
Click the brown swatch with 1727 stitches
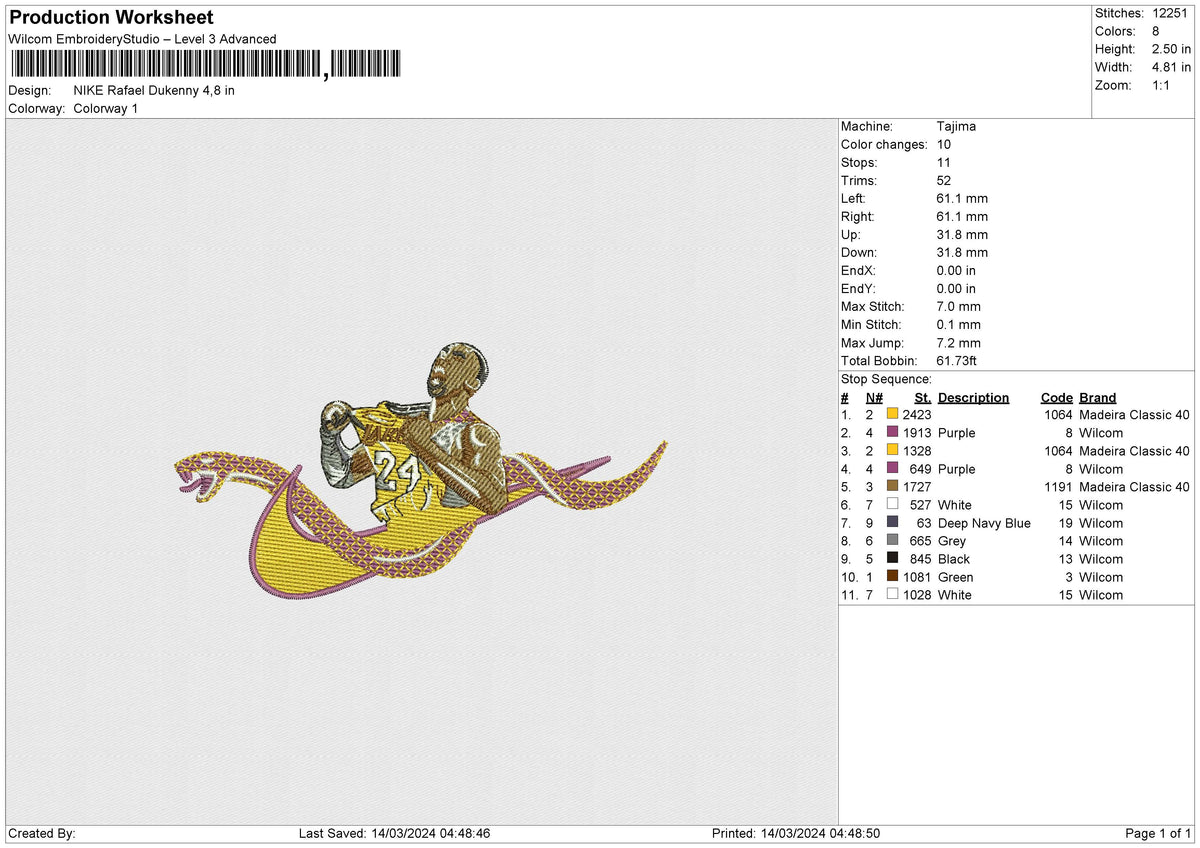point(892,486)
